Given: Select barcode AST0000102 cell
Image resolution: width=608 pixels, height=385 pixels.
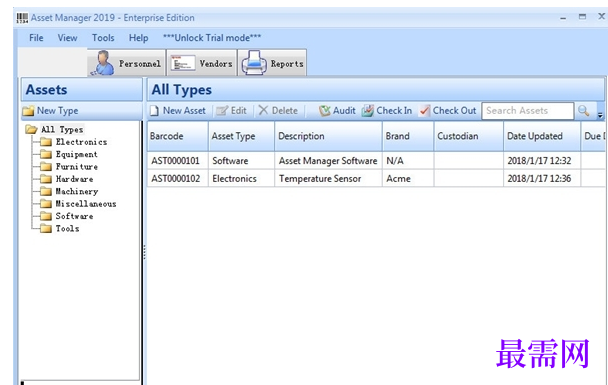Looking at the screenshot, I should point(178,178).
